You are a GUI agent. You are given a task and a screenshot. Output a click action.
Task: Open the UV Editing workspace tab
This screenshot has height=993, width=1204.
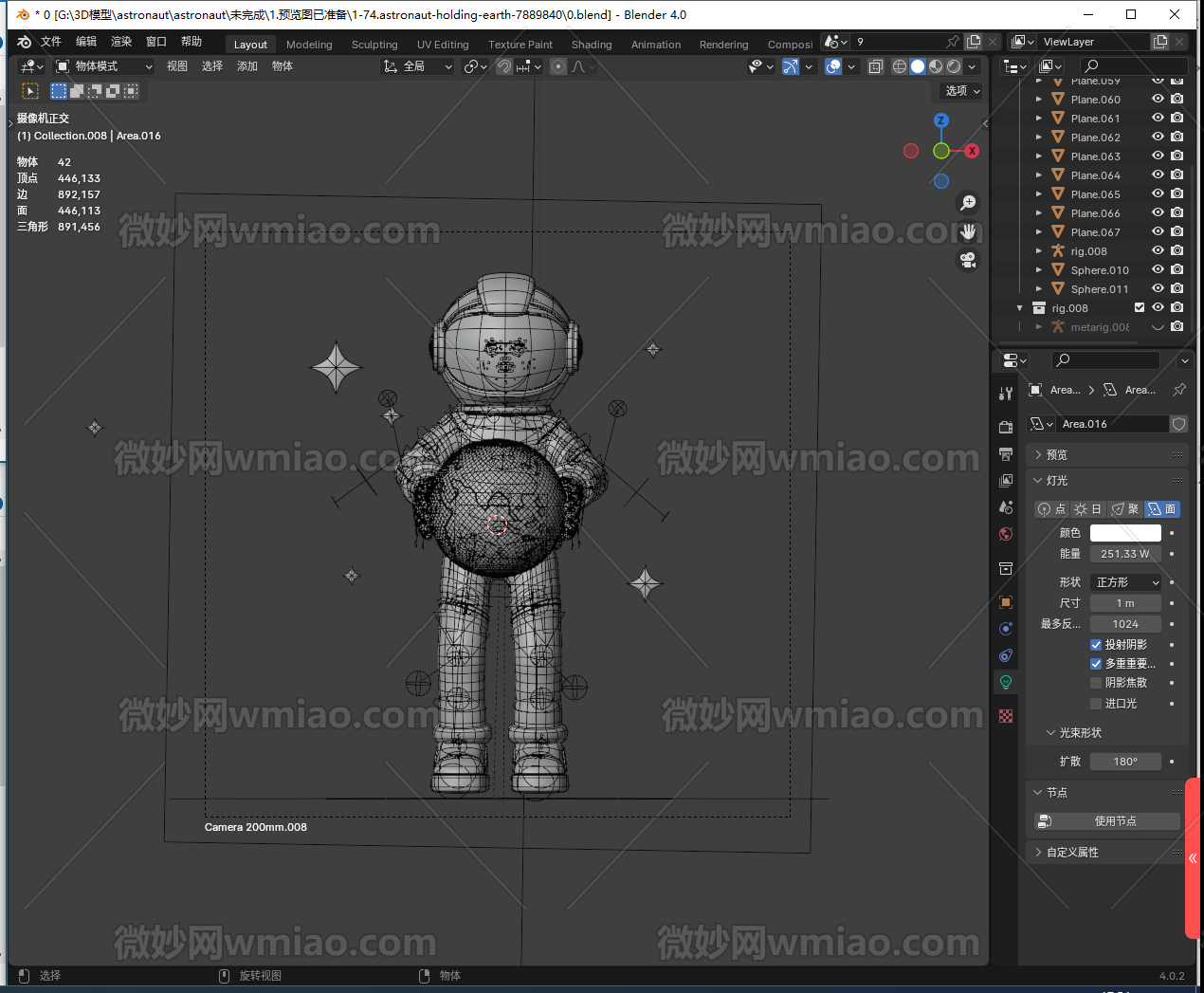[443, 45]
